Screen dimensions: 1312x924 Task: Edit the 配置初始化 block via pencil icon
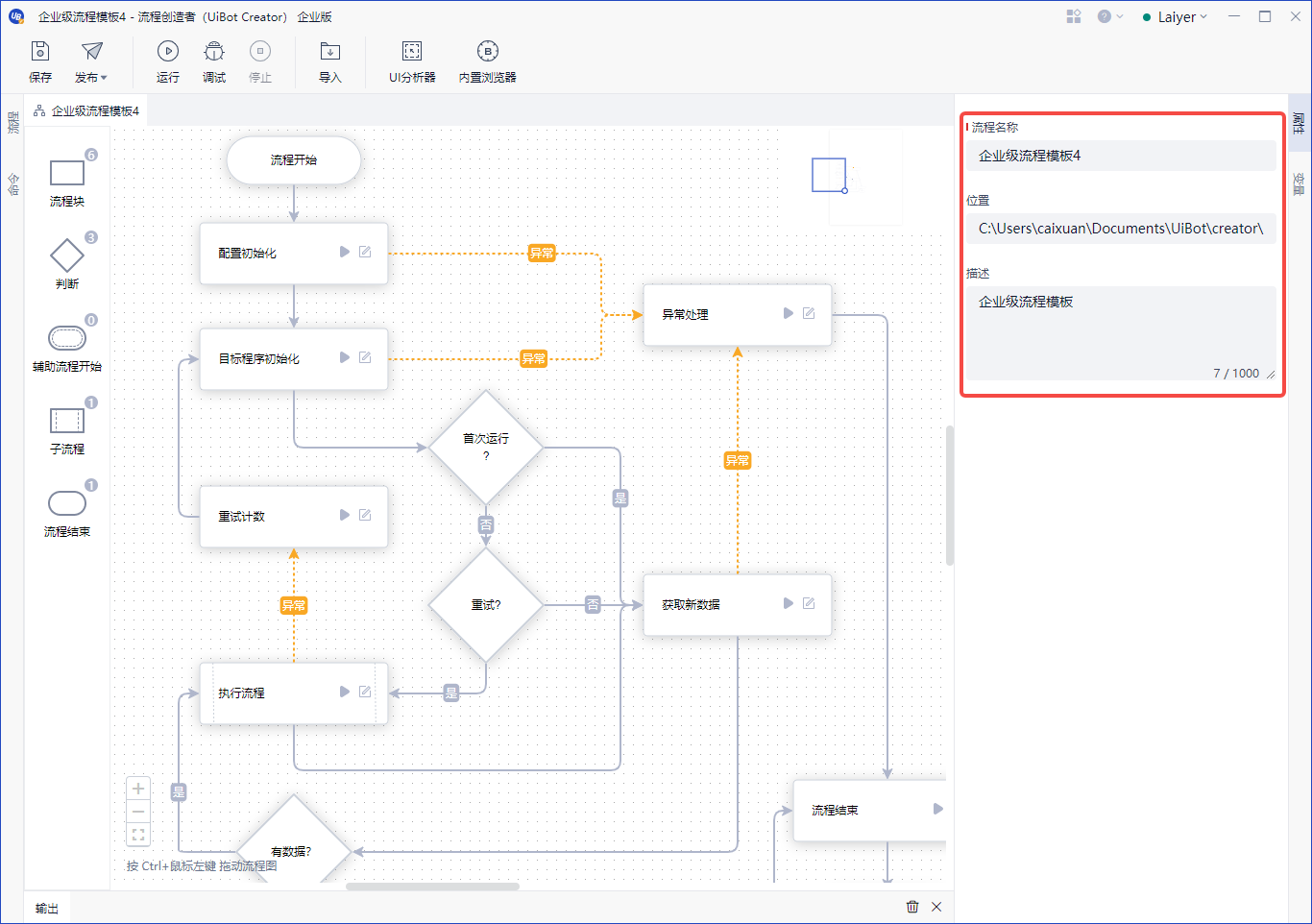365,252
